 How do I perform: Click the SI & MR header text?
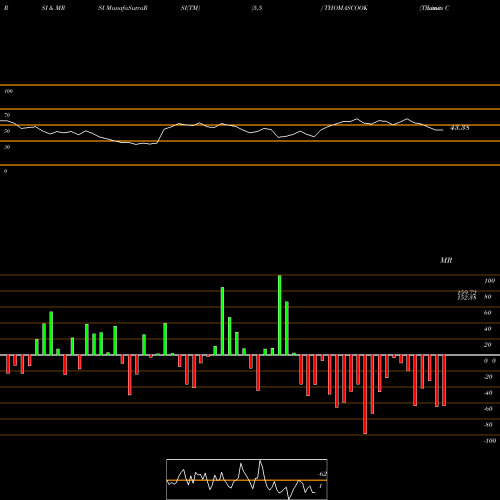coord(53,8)
